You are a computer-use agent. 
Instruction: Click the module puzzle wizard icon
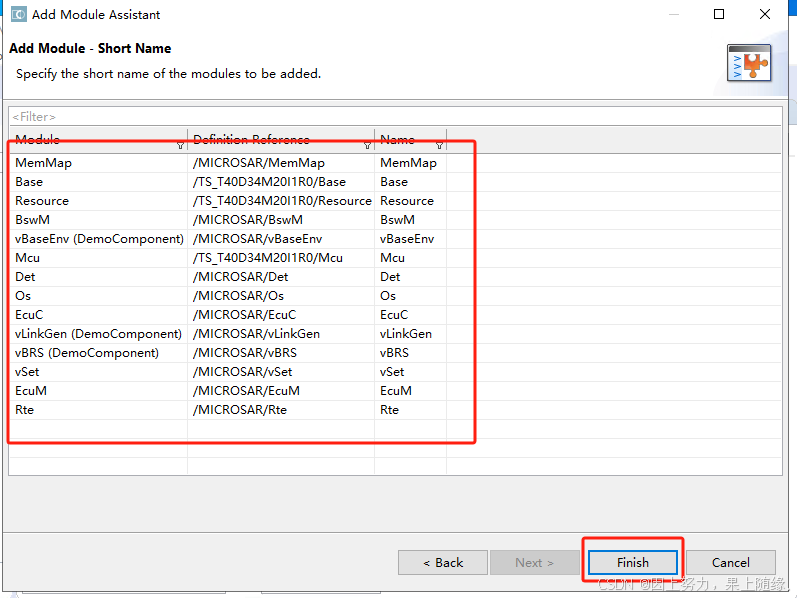pos(749,63)
